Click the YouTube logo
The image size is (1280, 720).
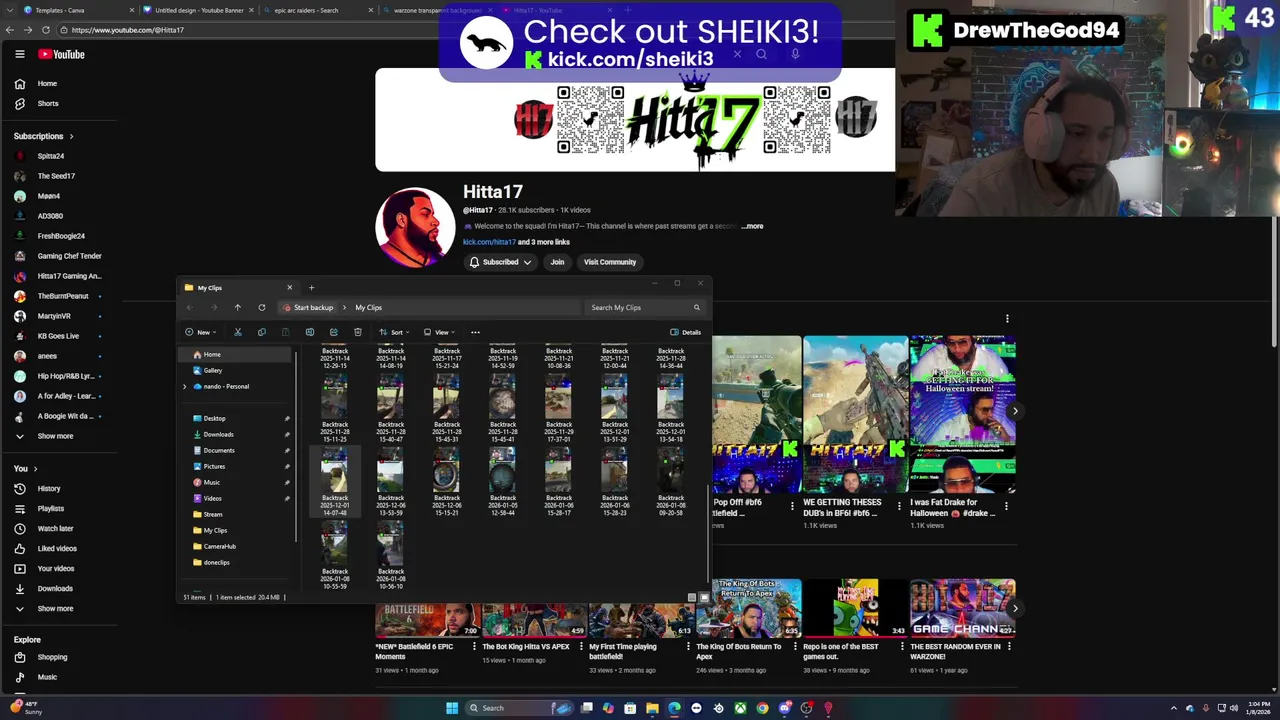click(x=62, y=55)
